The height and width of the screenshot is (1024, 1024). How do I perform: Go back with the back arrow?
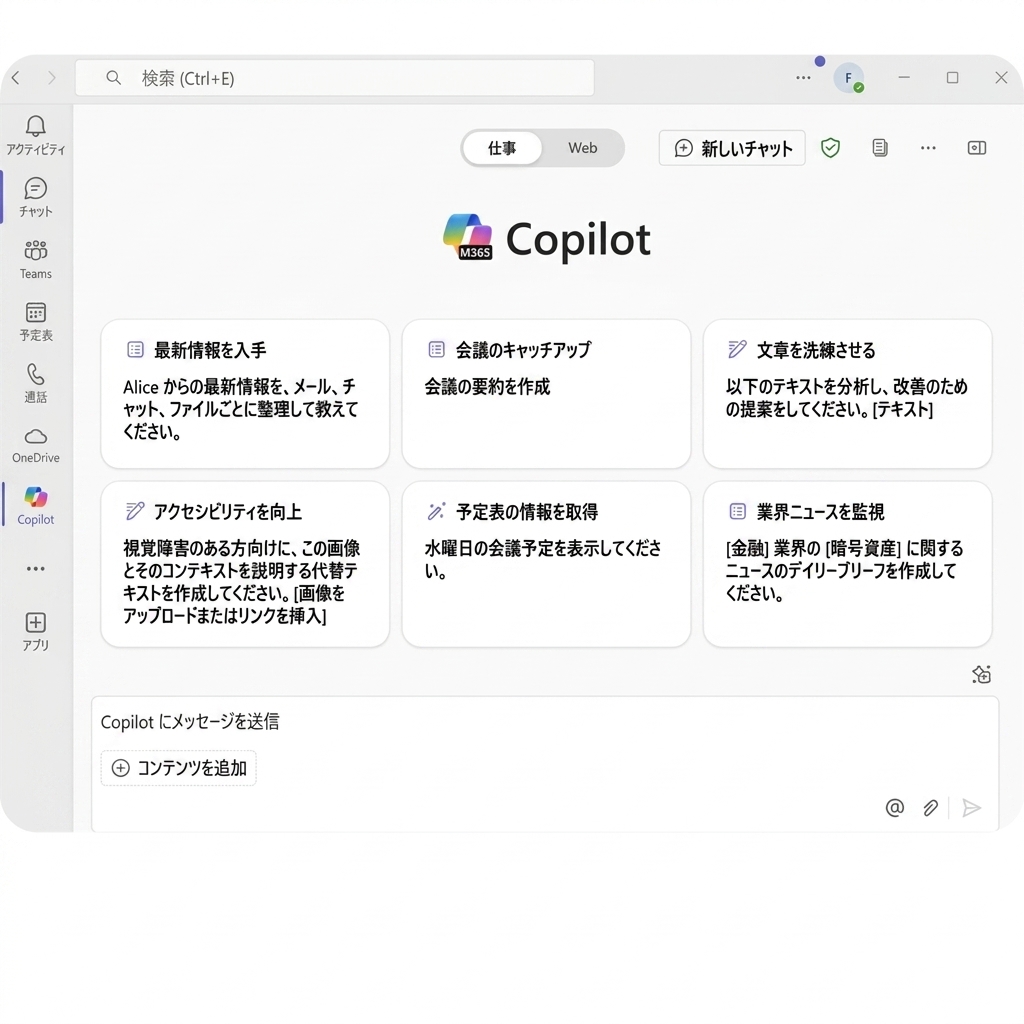tap(16, 78)
